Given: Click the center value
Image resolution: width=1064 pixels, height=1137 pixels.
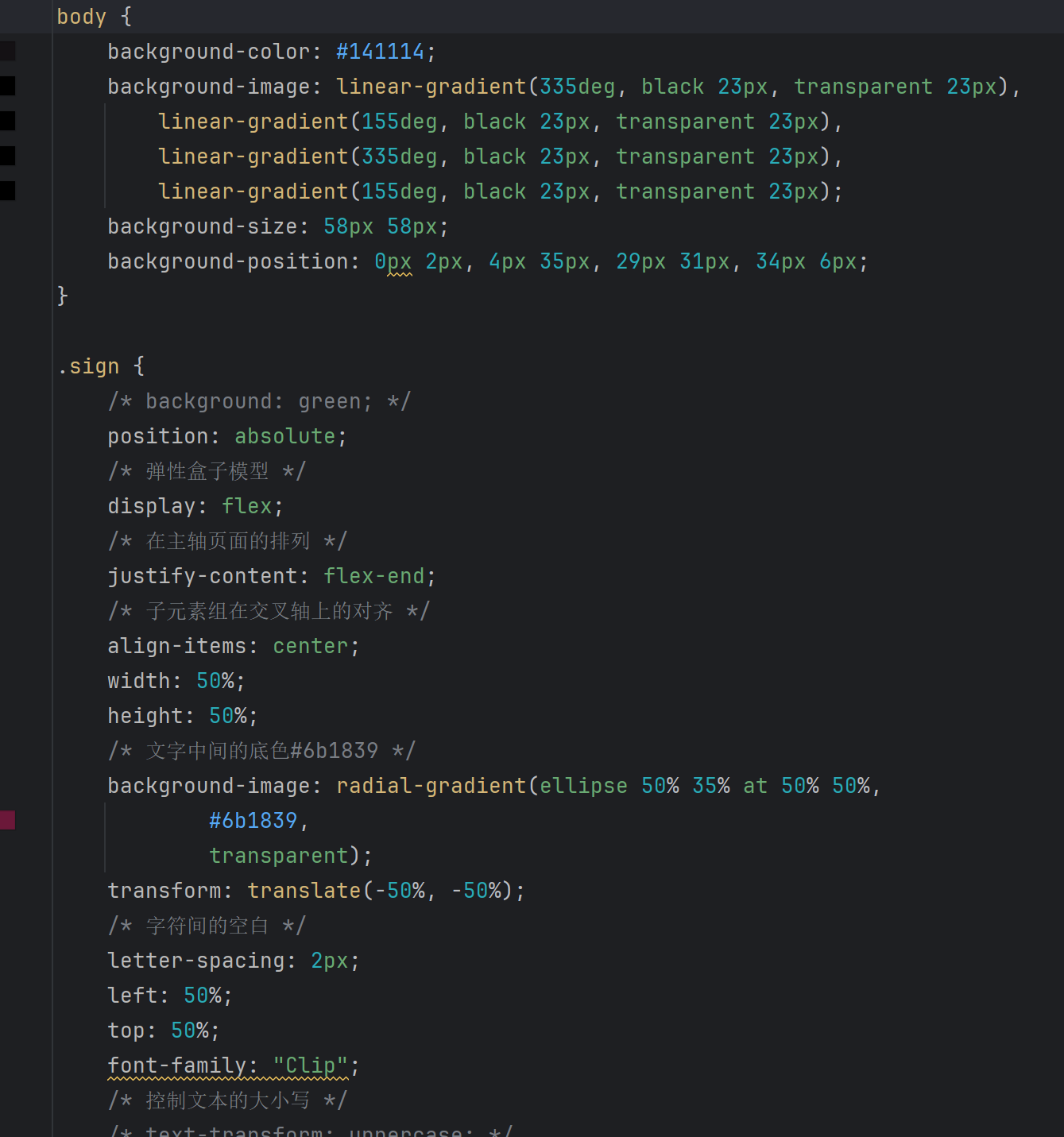Looking at the screenshot, I should pyautogui.click(x=311, y=646).
